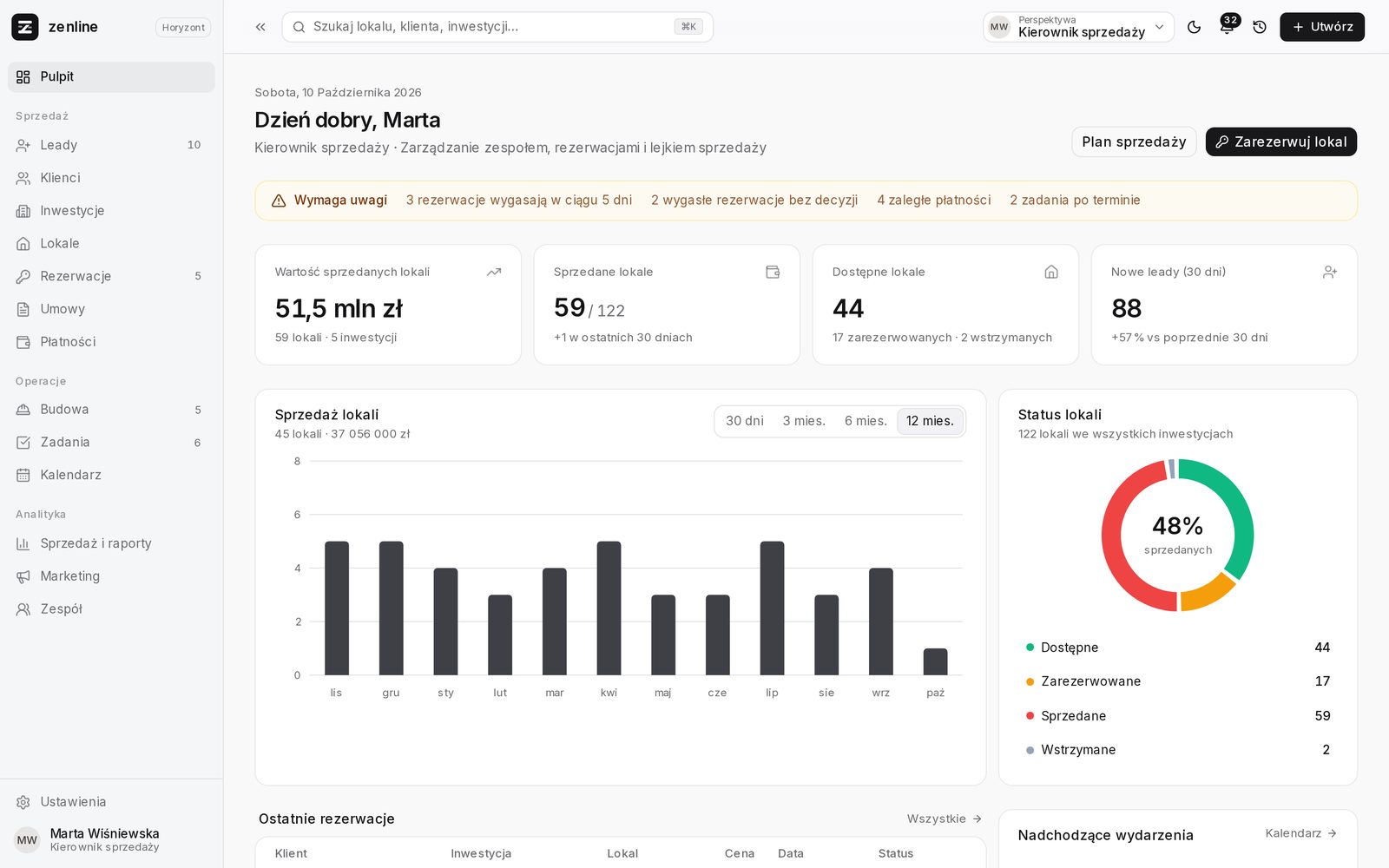Viewport: 1389px width, 868px height.
Task: Click the Zespół people icon
Action: pyautogui.click(x=23, y=609)
